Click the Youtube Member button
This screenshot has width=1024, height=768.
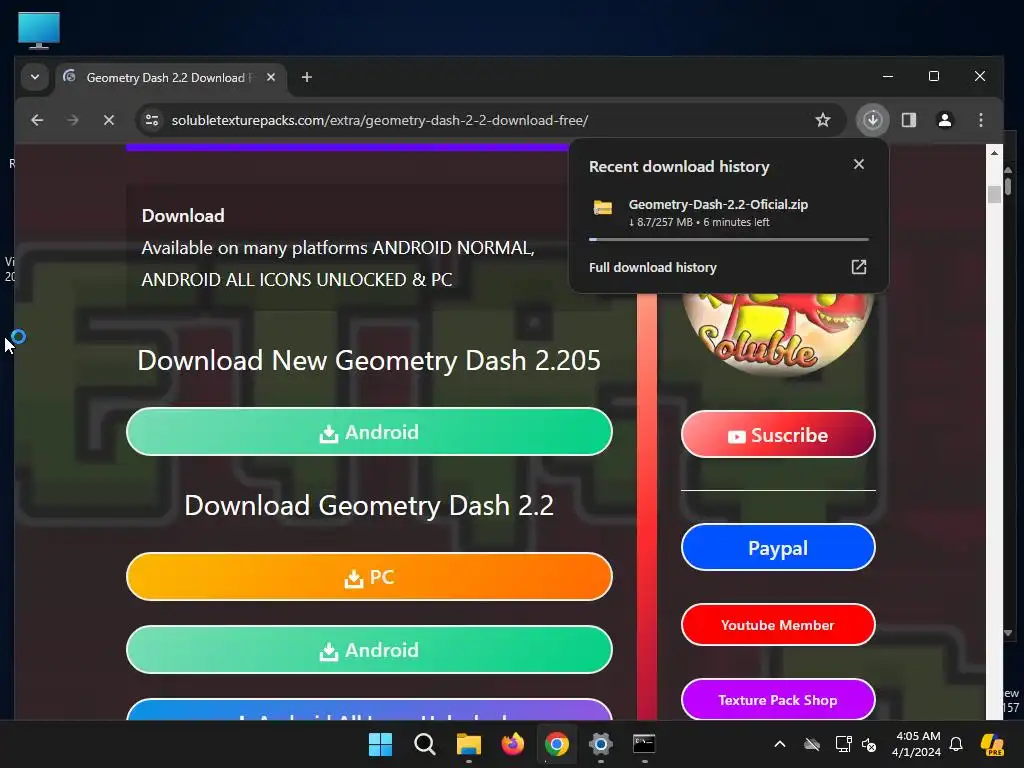coord(778,625)
